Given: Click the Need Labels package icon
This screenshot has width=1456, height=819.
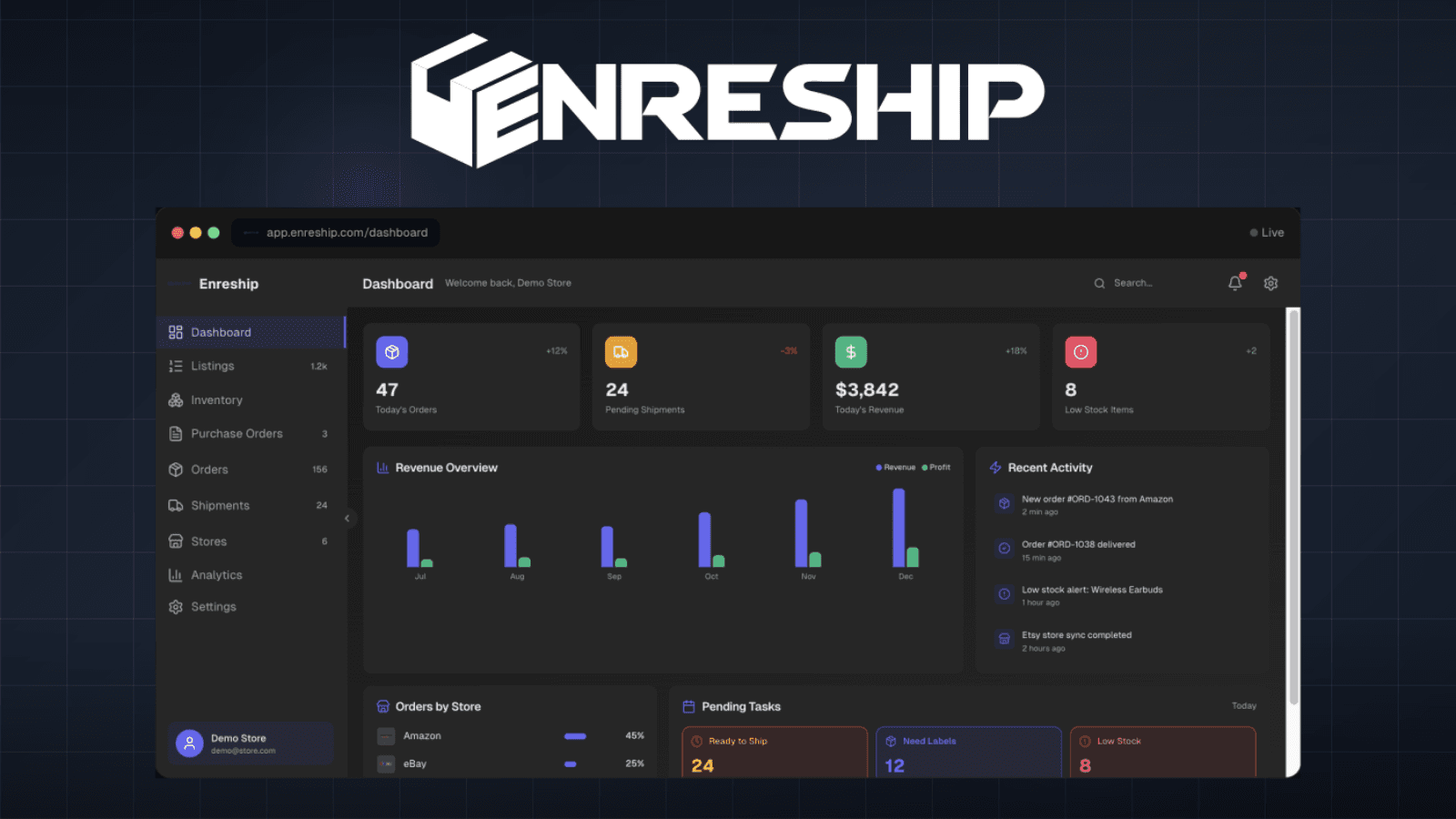Looking at the screenshot, I should pos(891,742).
